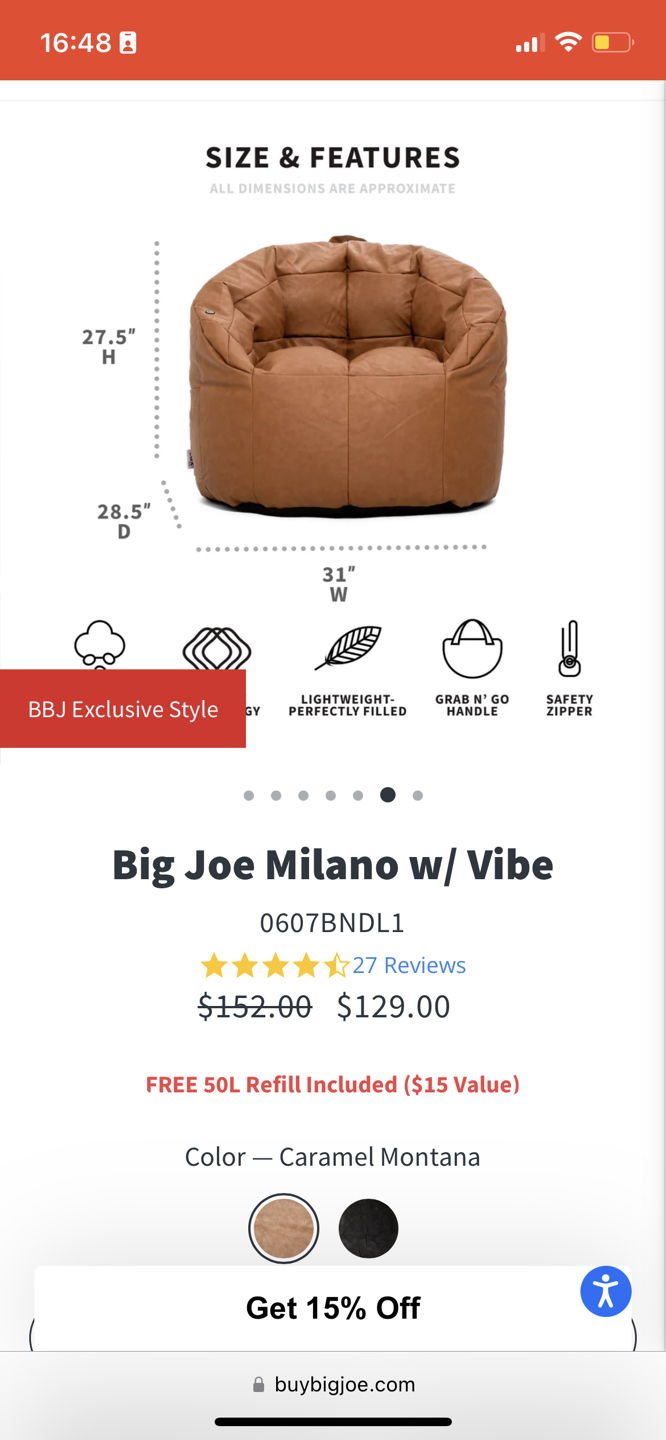Tap the yellow star rating icons
The image size is (666, 1440).
tap(274, 965)
